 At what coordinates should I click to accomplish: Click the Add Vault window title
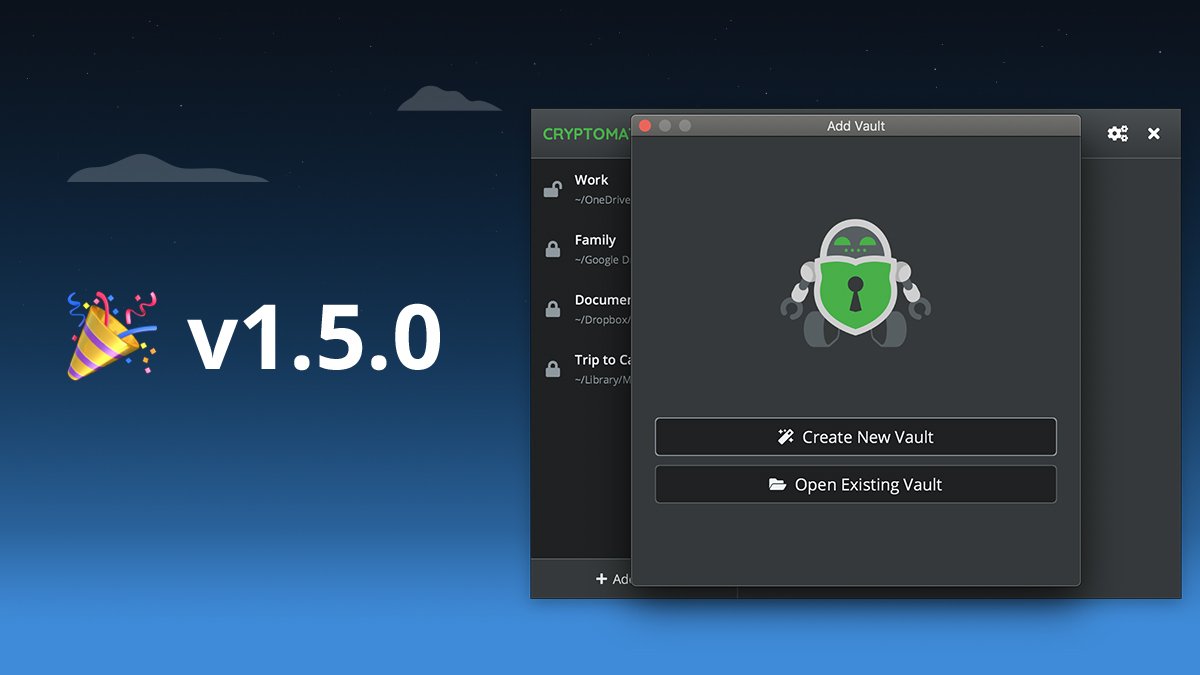pyautogui.click(x=856, y=126)
